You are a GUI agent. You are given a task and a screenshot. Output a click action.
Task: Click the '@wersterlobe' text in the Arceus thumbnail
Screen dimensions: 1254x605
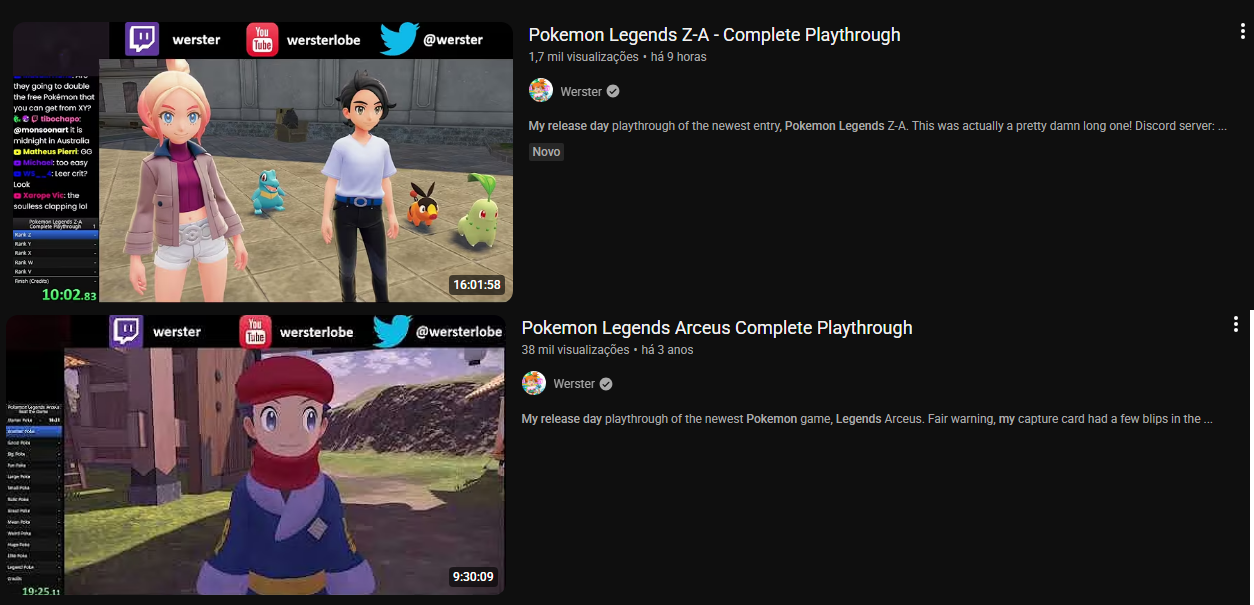click(459, 332)
